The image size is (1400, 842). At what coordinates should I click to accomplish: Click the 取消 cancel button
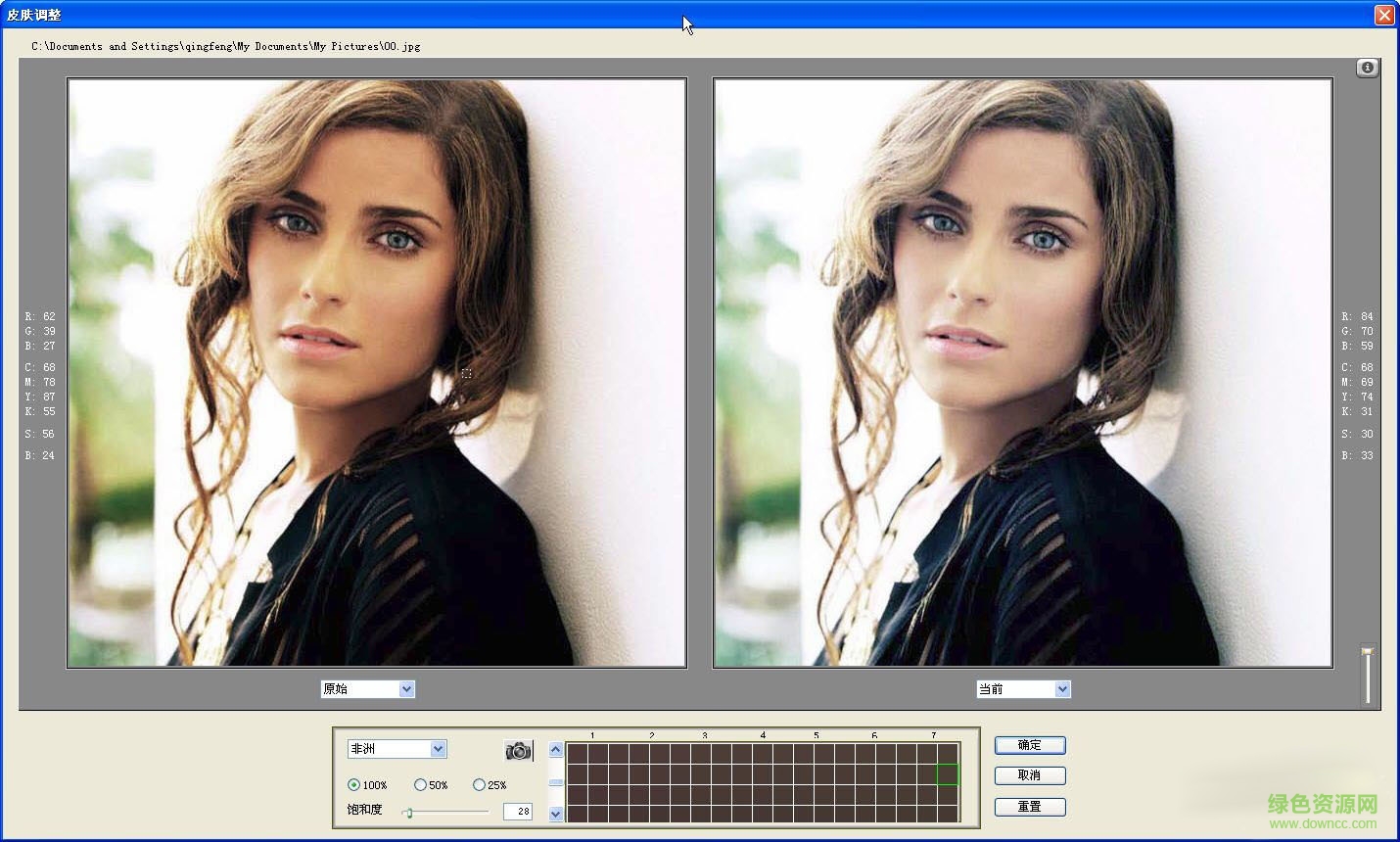(1030, 775)
